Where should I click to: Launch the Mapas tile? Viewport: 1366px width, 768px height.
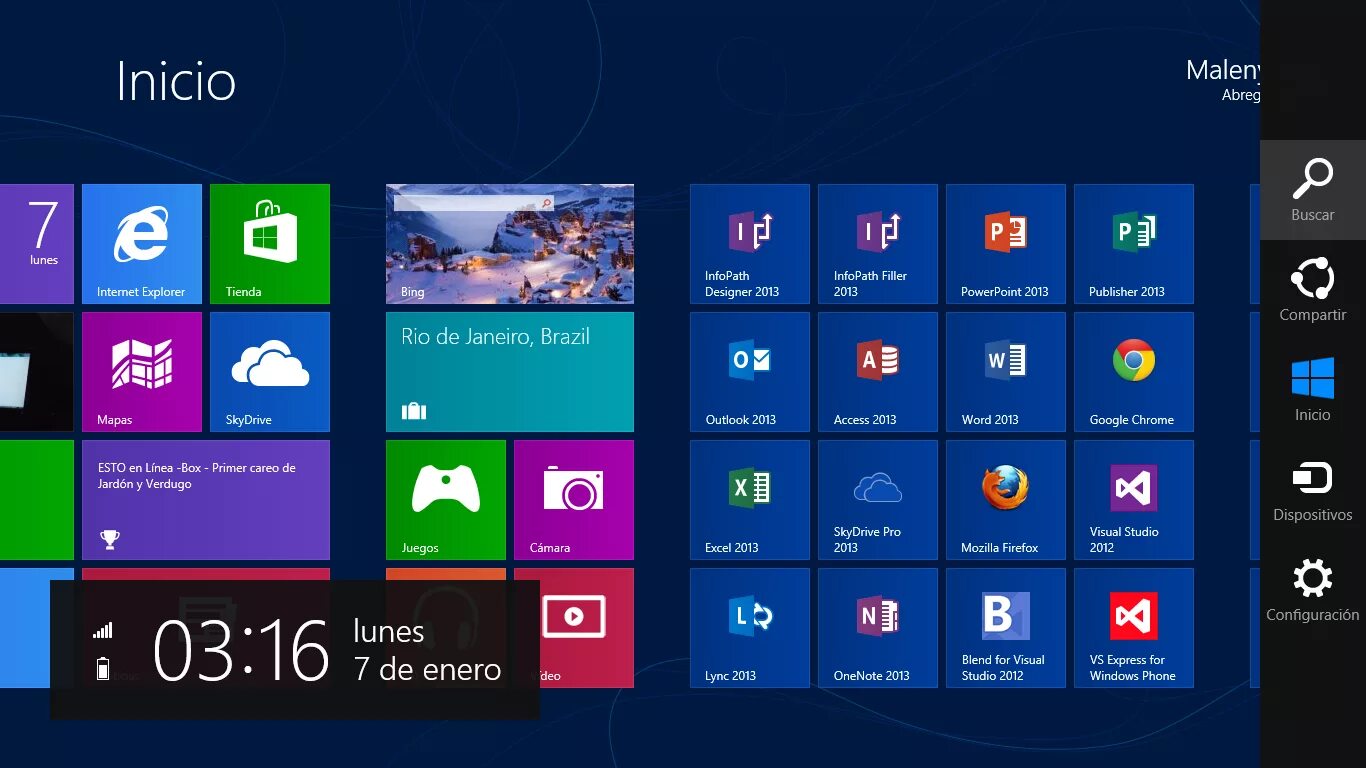(142, 372)
